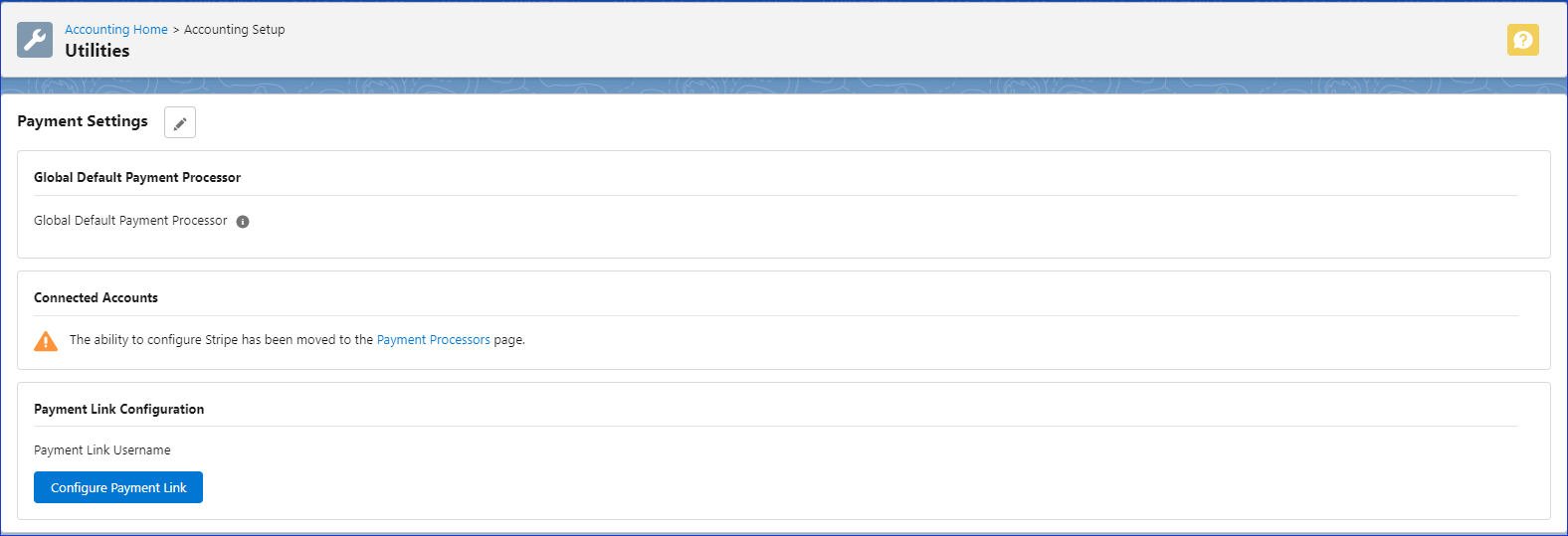This screenshot has height=536, width=1568.
Task: Click the info icon beside Global Default Payment Processor
Action: click(x=243, y=222)
